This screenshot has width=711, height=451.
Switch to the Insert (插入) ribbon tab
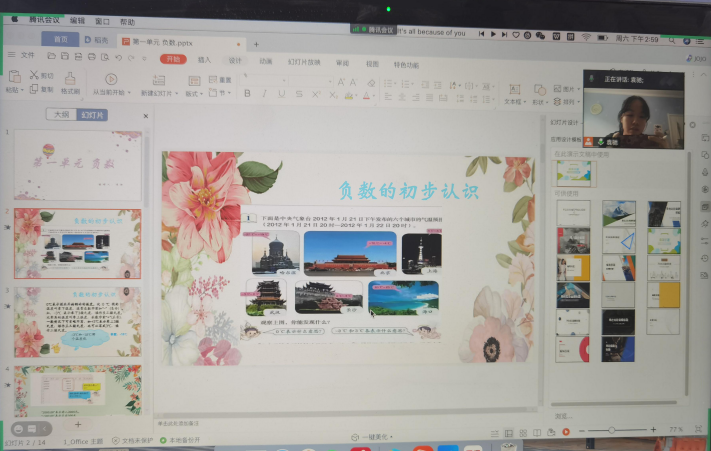204,59
